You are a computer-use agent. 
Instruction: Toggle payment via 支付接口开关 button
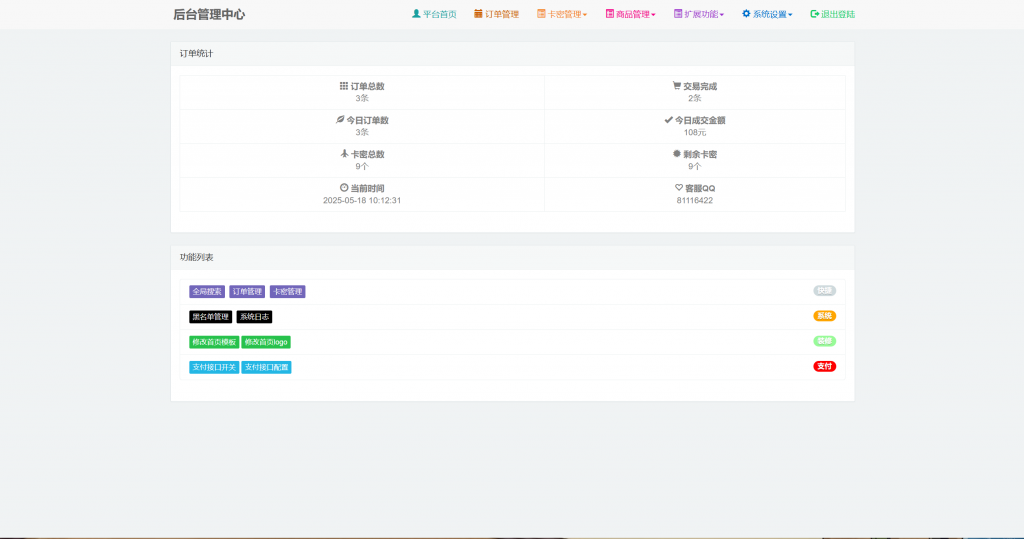point(213,367)
